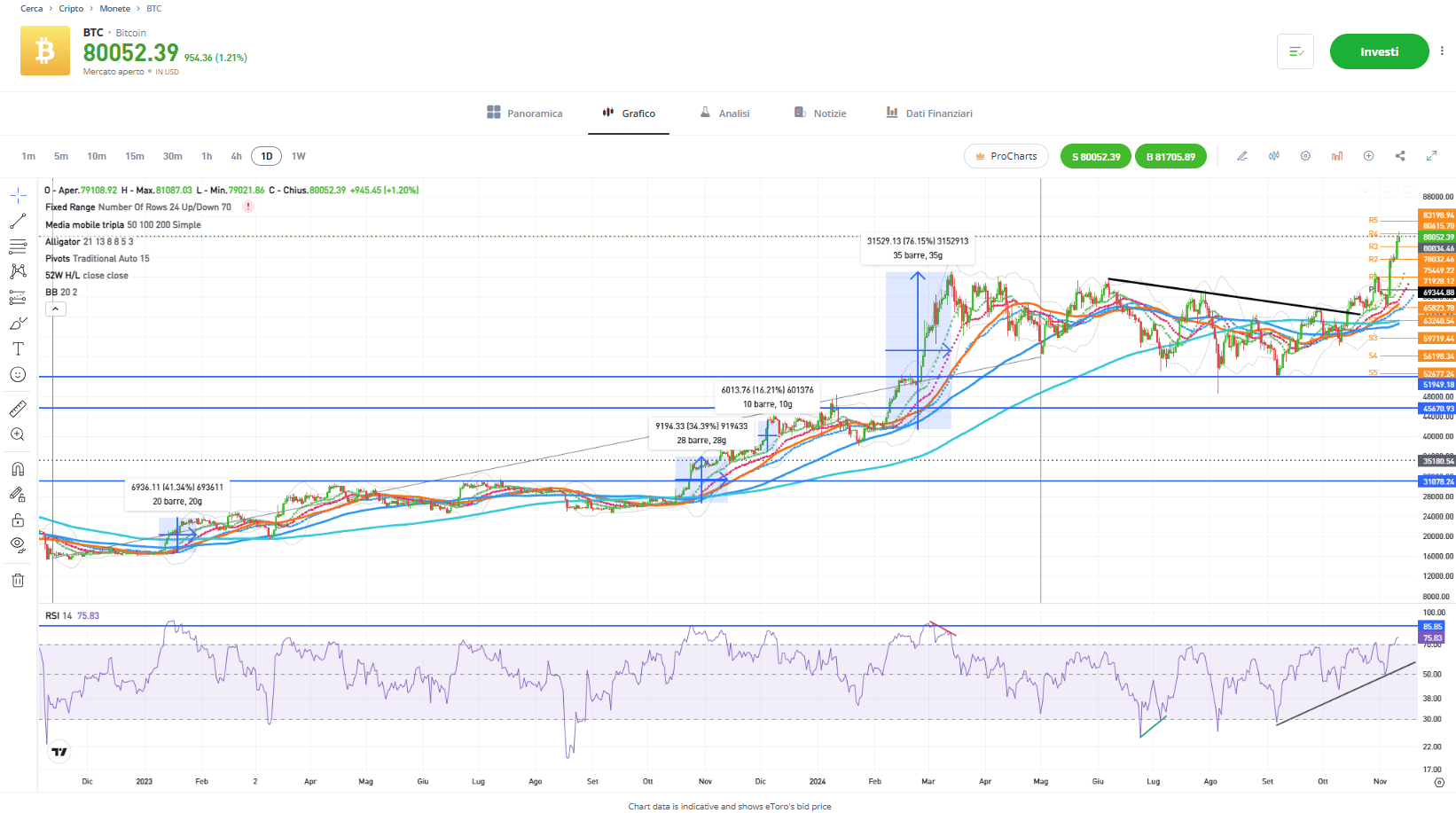Open the Fibonacci/horizontal lines tool
The image size is (1456, 813).
18,246
